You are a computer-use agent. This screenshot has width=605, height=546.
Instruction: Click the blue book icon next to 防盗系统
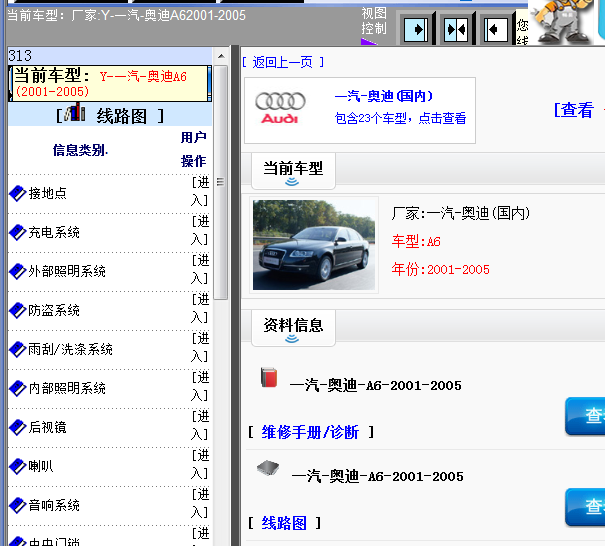click(17, 310)
